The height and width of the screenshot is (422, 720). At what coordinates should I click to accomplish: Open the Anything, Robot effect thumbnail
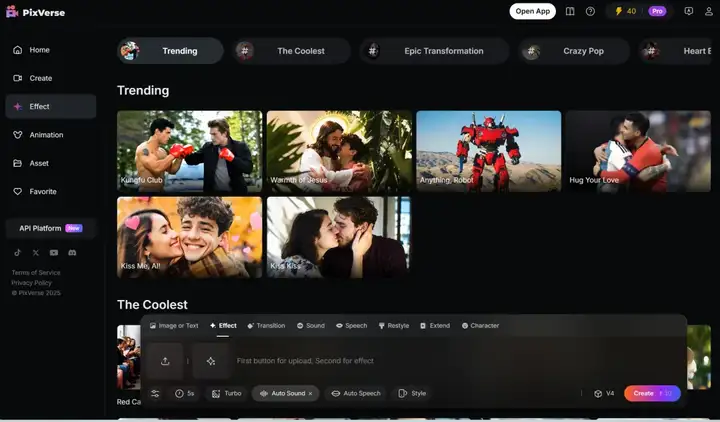pyautogui.click(x=489, y=151)
